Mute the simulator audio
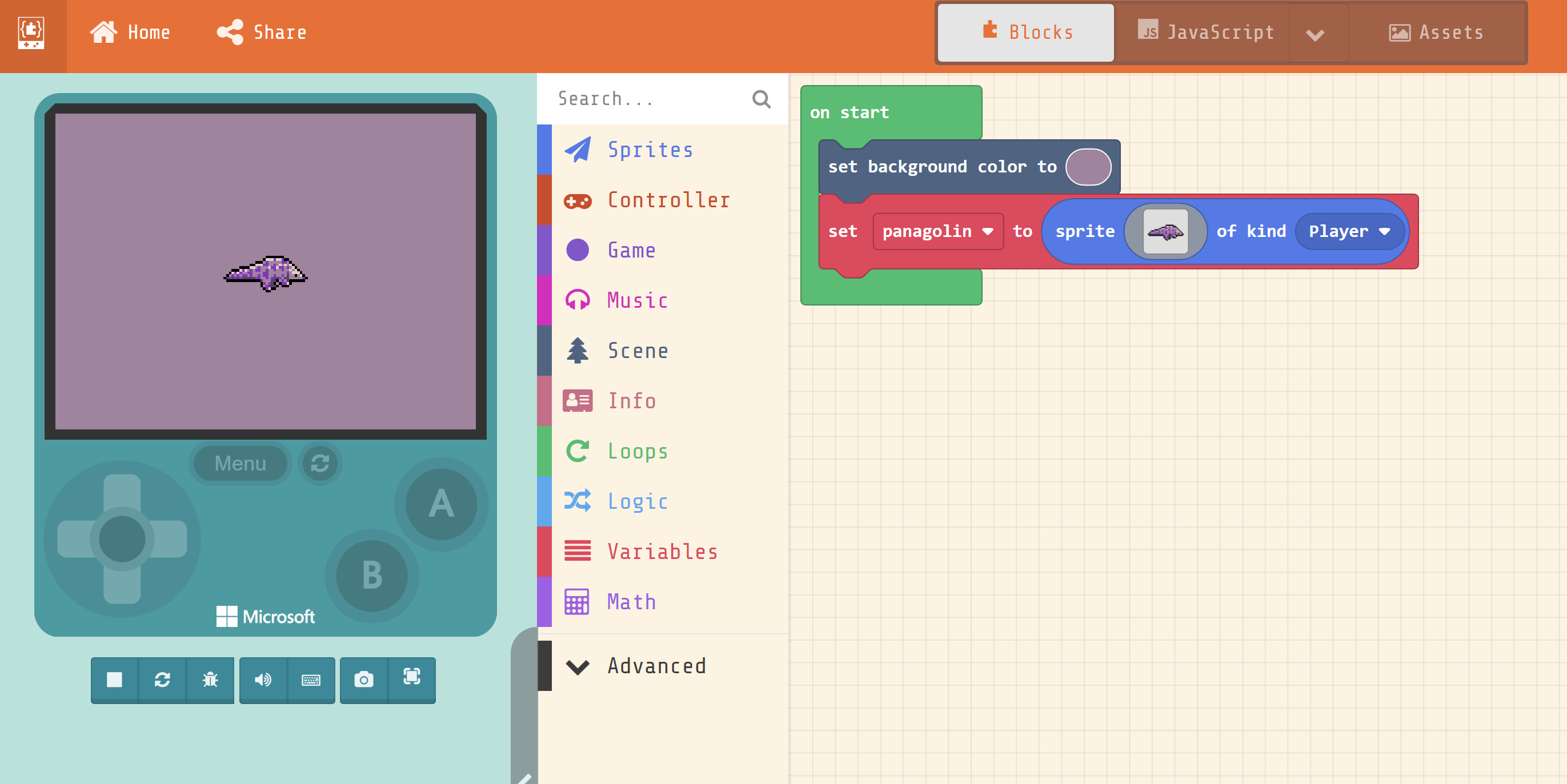Screen dimensions: 1567x784 click(263, 680)
